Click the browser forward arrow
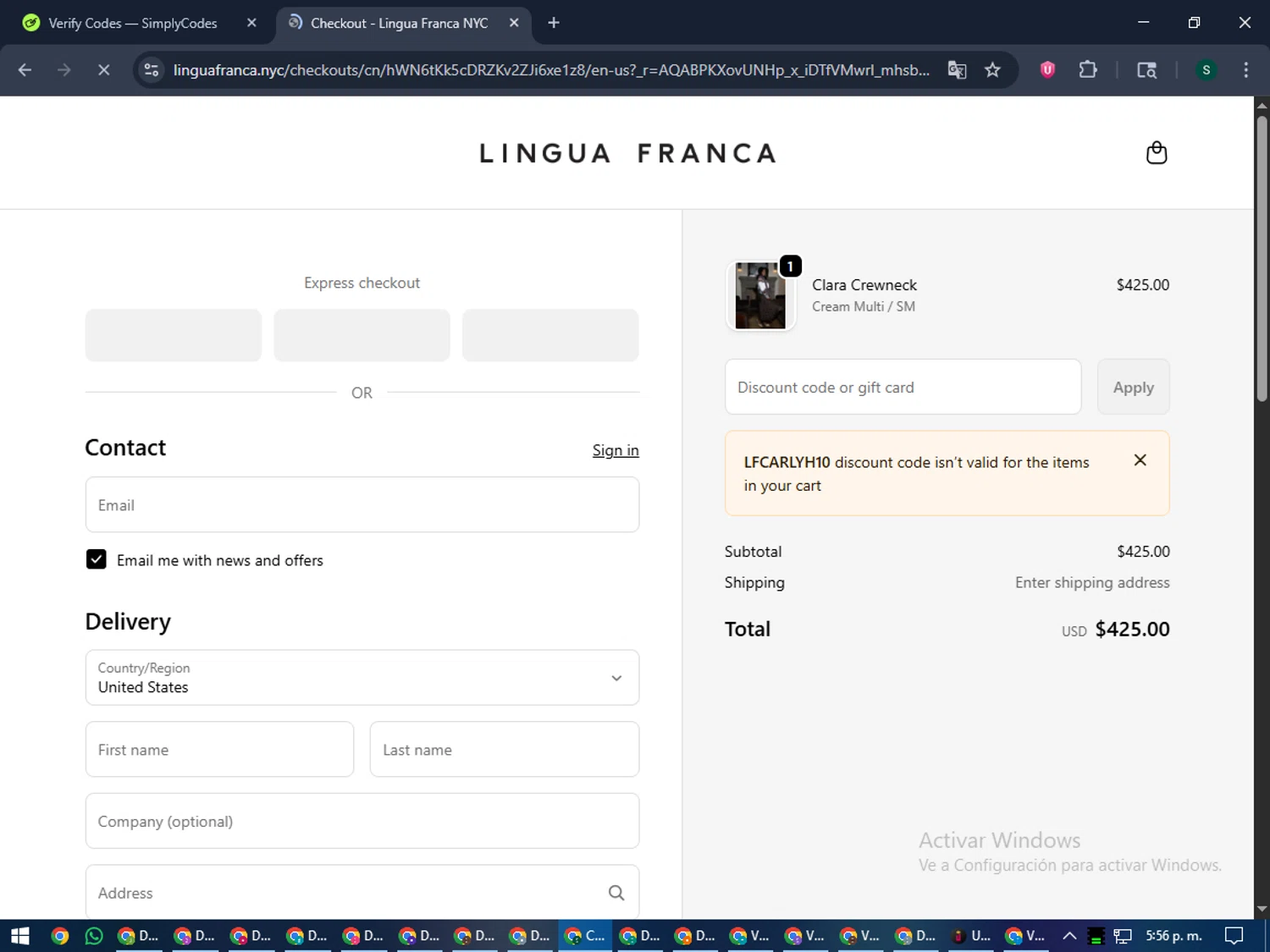The width and height of the screenshot is (1270, 952). tap(64, 70)
